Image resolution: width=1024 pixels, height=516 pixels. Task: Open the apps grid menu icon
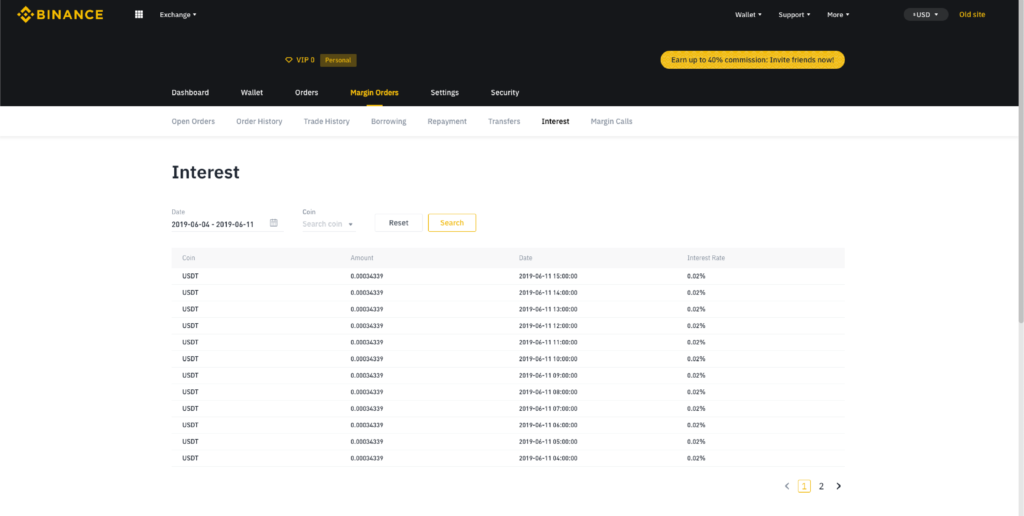coord(138,15)
